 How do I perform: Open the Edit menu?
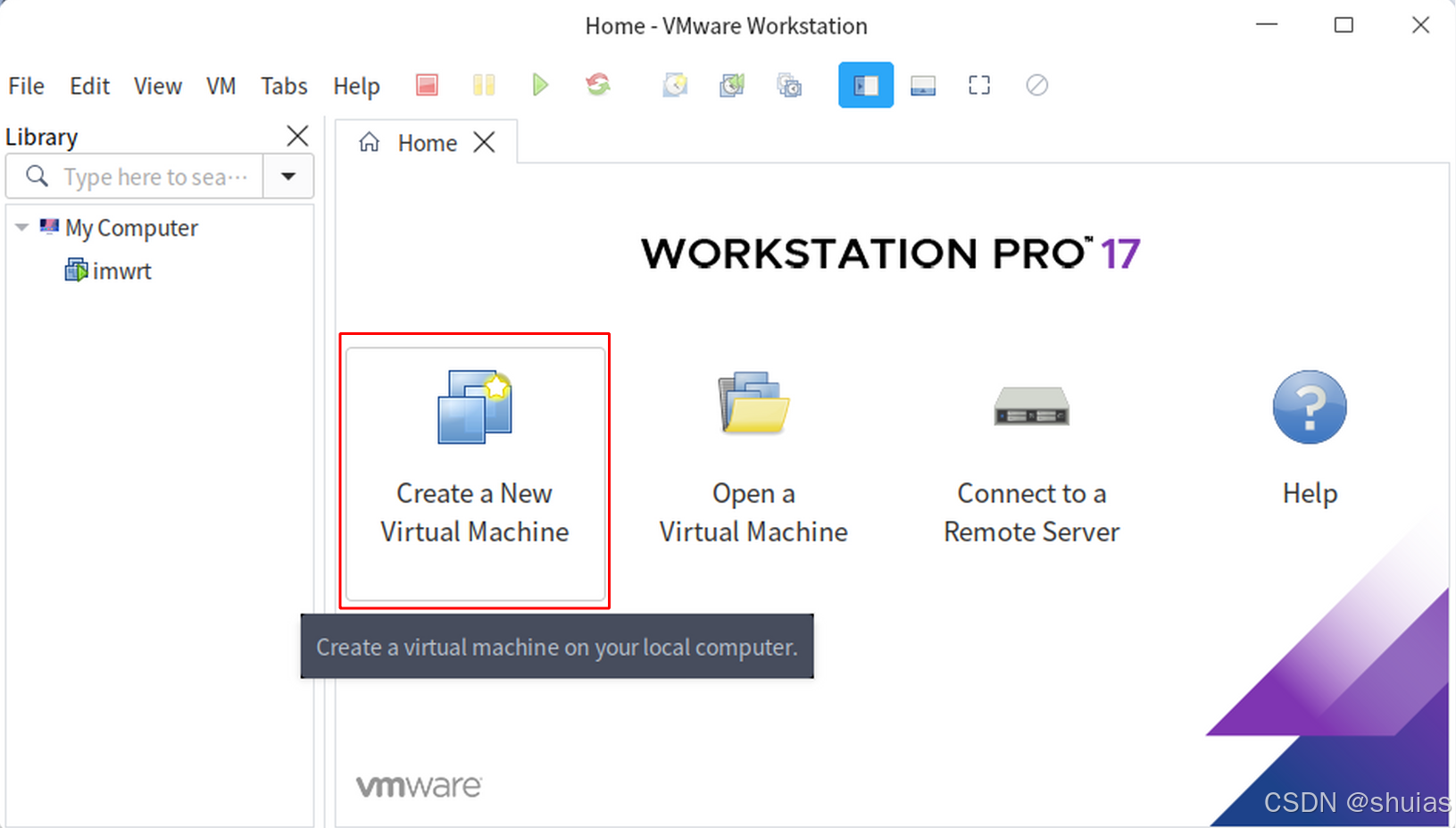pos(89,86)
